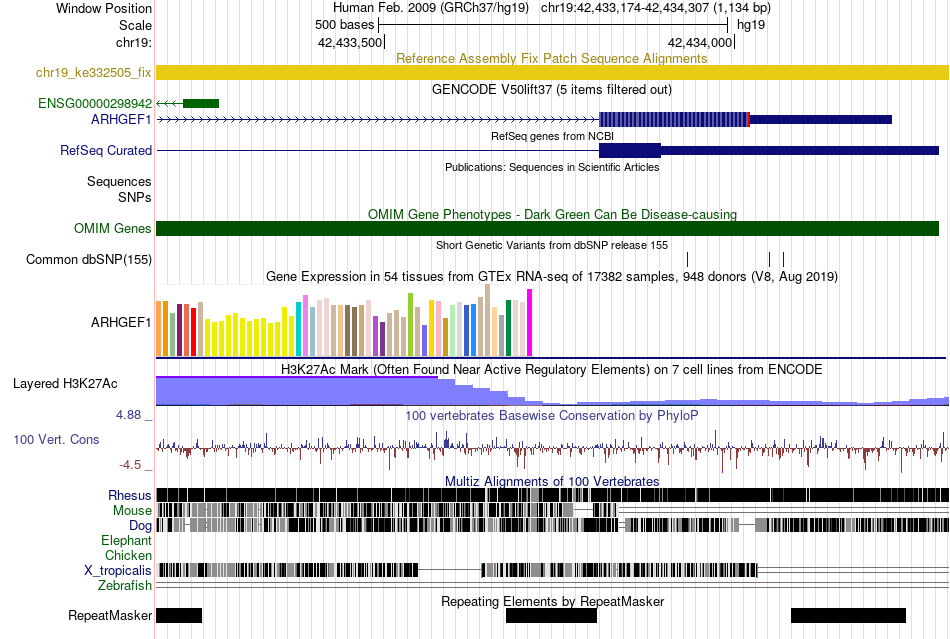Click the thin RefSeq Curated UTR block

tap(800, 150)
